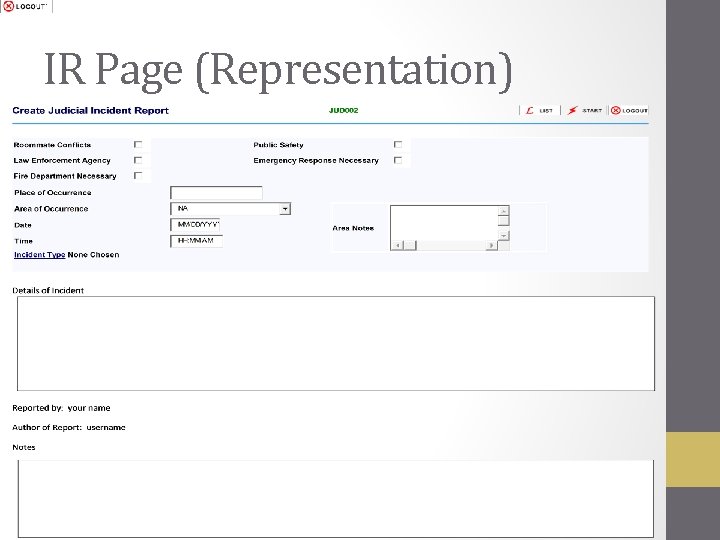Click the Create Judicial Incident Report heading

click(x=90, y=111)
